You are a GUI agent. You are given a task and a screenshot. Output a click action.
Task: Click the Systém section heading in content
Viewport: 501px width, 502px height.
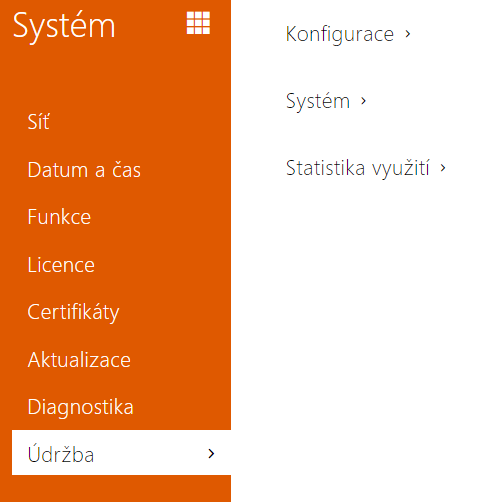click(x=318, y=101)
